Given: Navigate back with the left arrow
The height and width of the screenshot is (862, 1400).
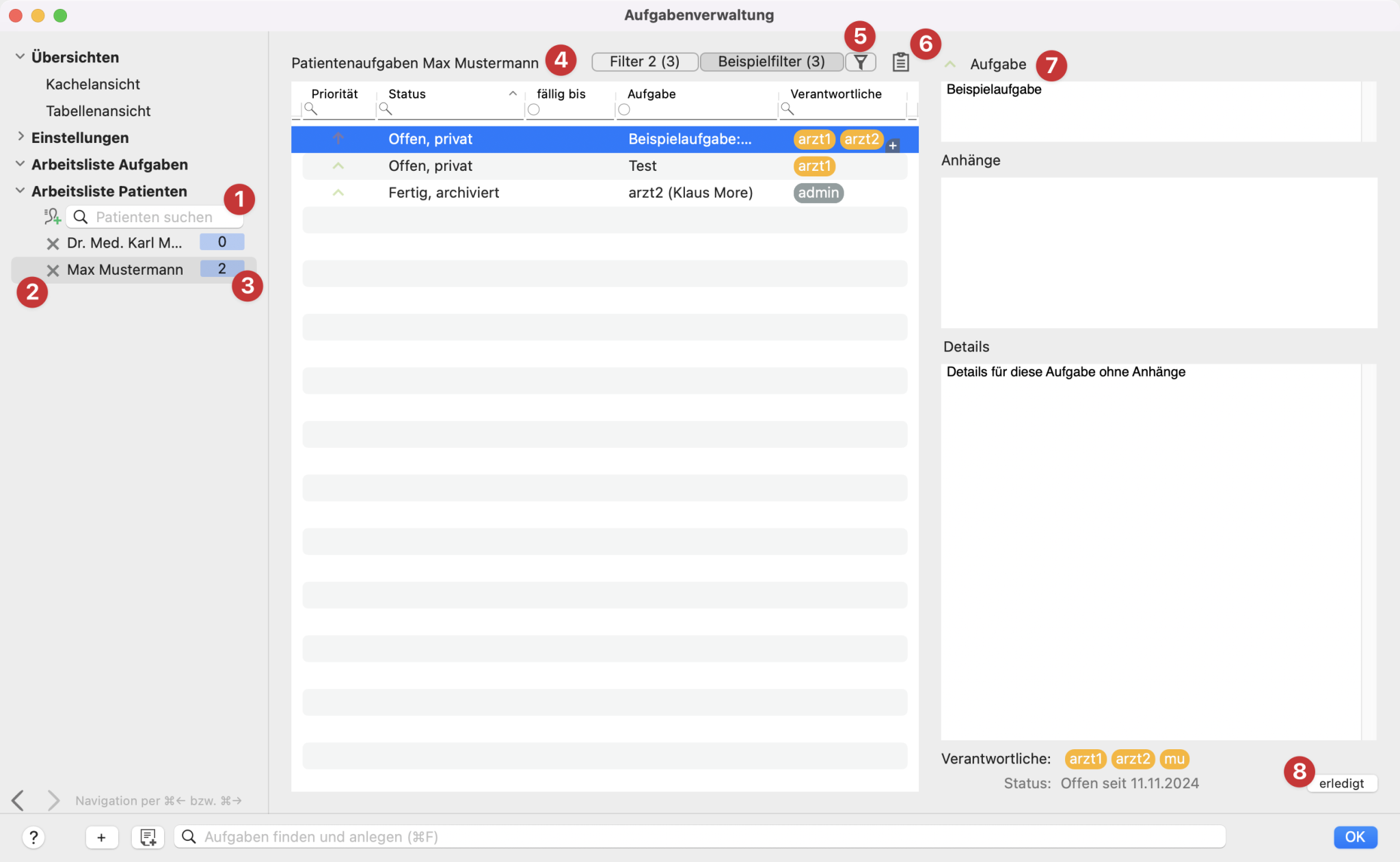Looking at the screenshot, I should [x=18, y=800].
